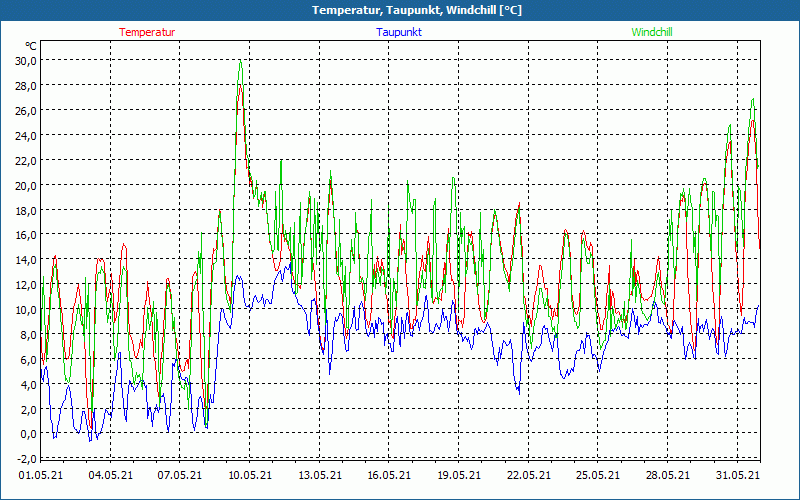Click the blue Taupunkt legend label
This screenshot has width=800, height=500.
398,32
